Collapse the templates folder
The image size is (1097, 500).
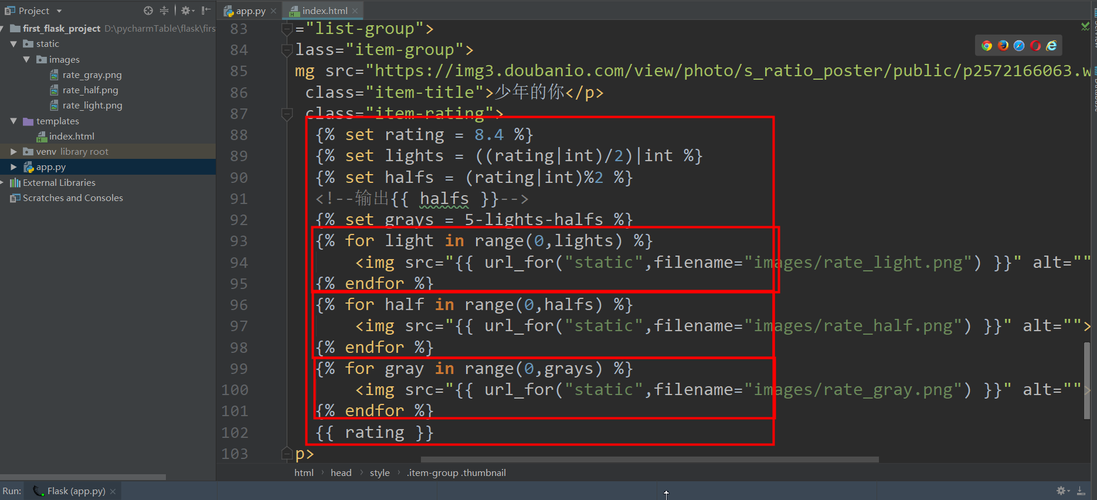[13, 121]
